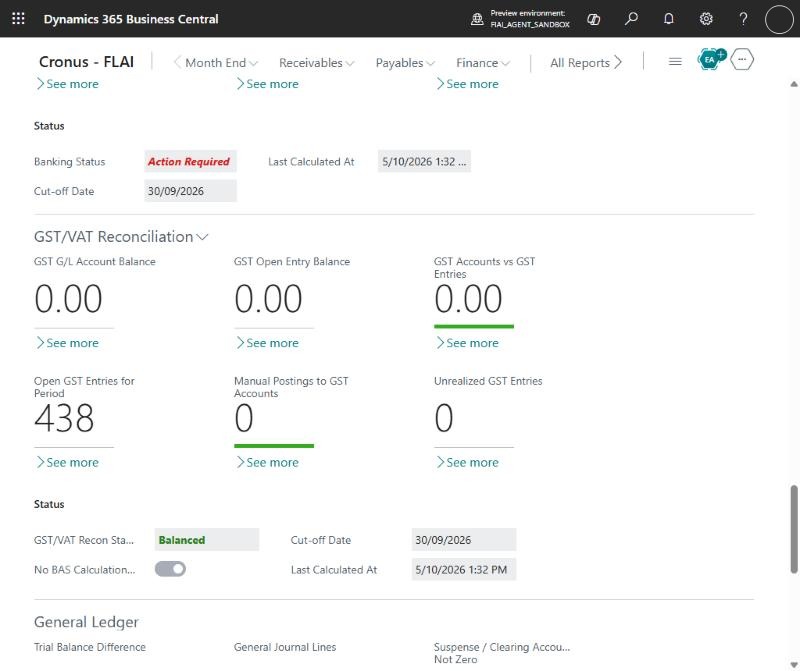Click the preview environment information icon
Viewport: 800px width, 671px height.
(477, 19)
